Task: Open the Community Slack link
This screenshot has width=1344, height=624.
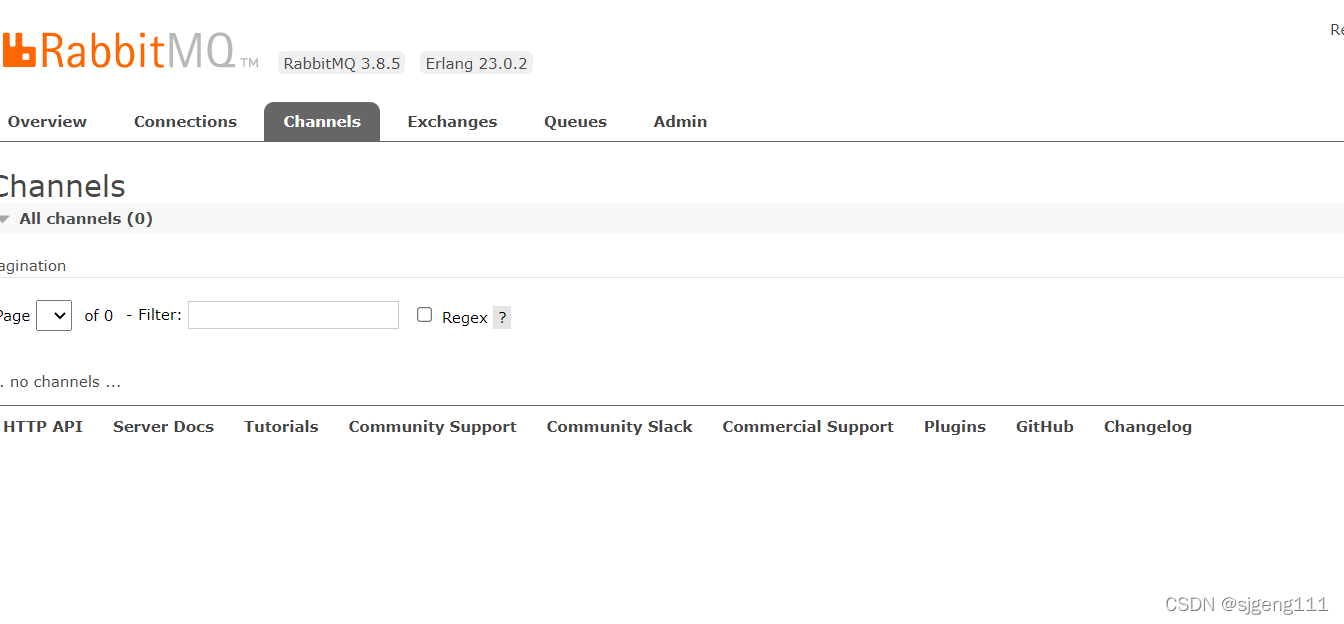Action: point(619,427)
